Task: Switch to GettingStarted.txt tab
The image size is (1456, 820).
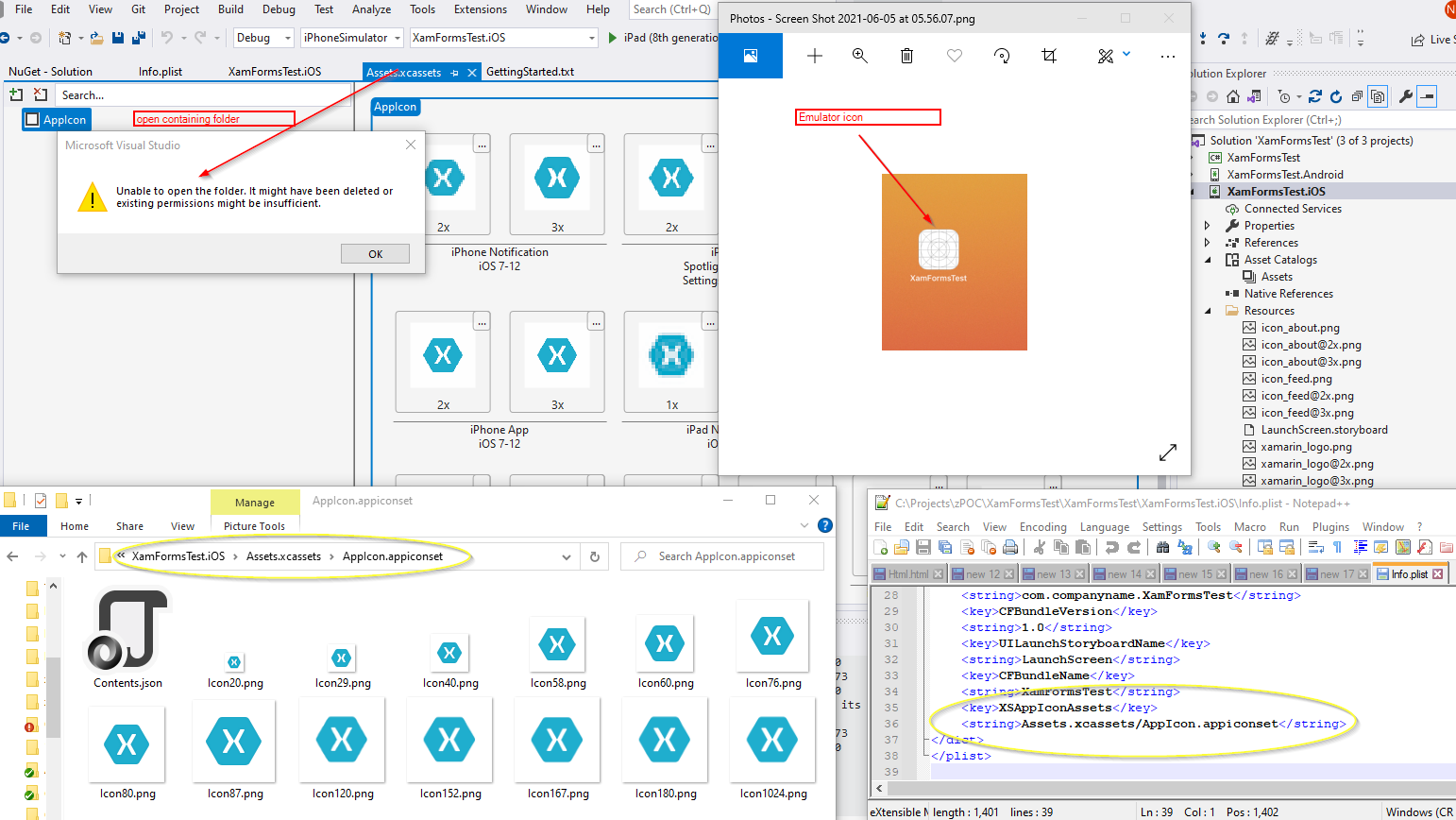Action: (x=530, y=72)
